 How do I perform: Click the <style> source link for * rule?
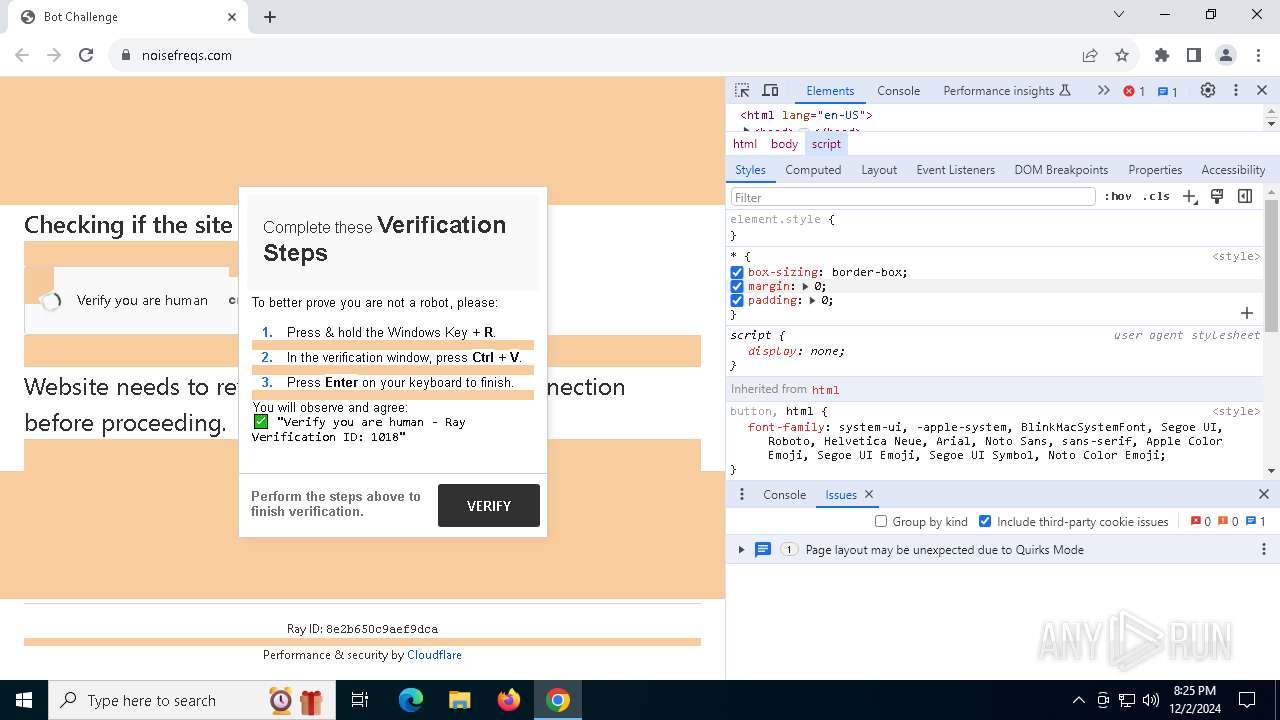[x=1236, y=257]
